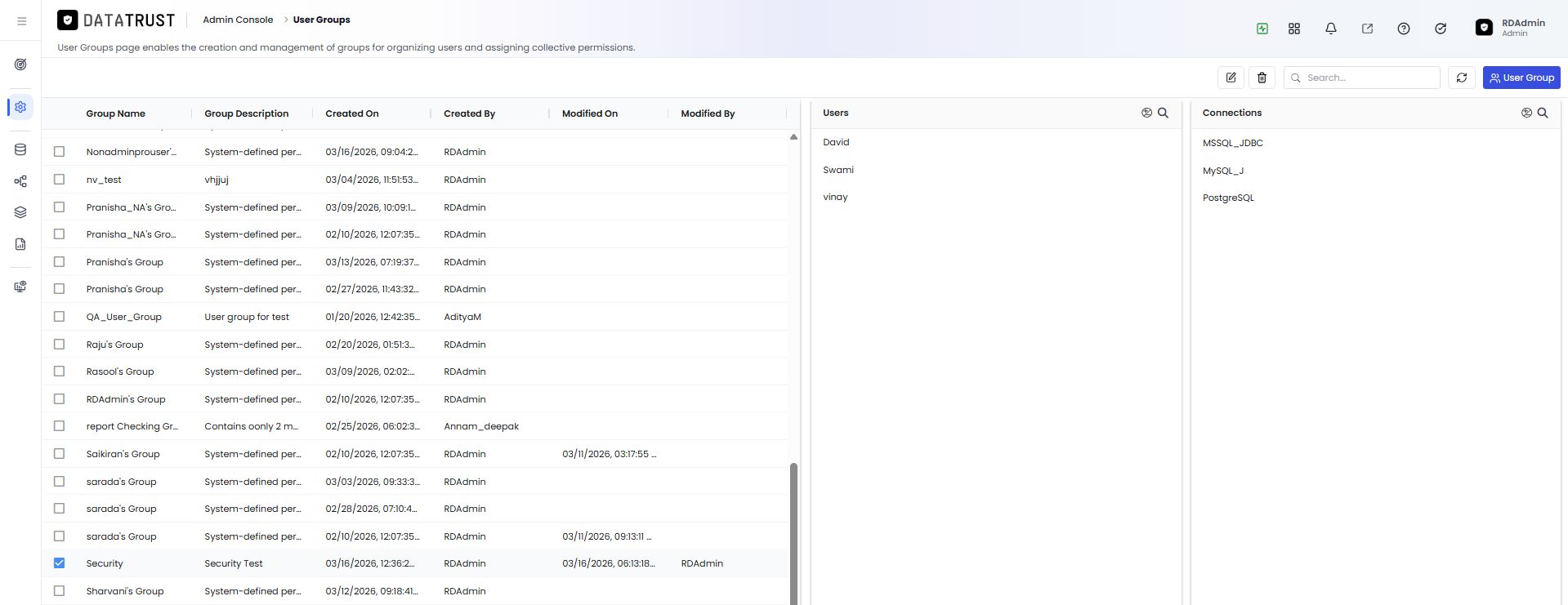Open the apps grid icon in header

[x=1294, y=29]
